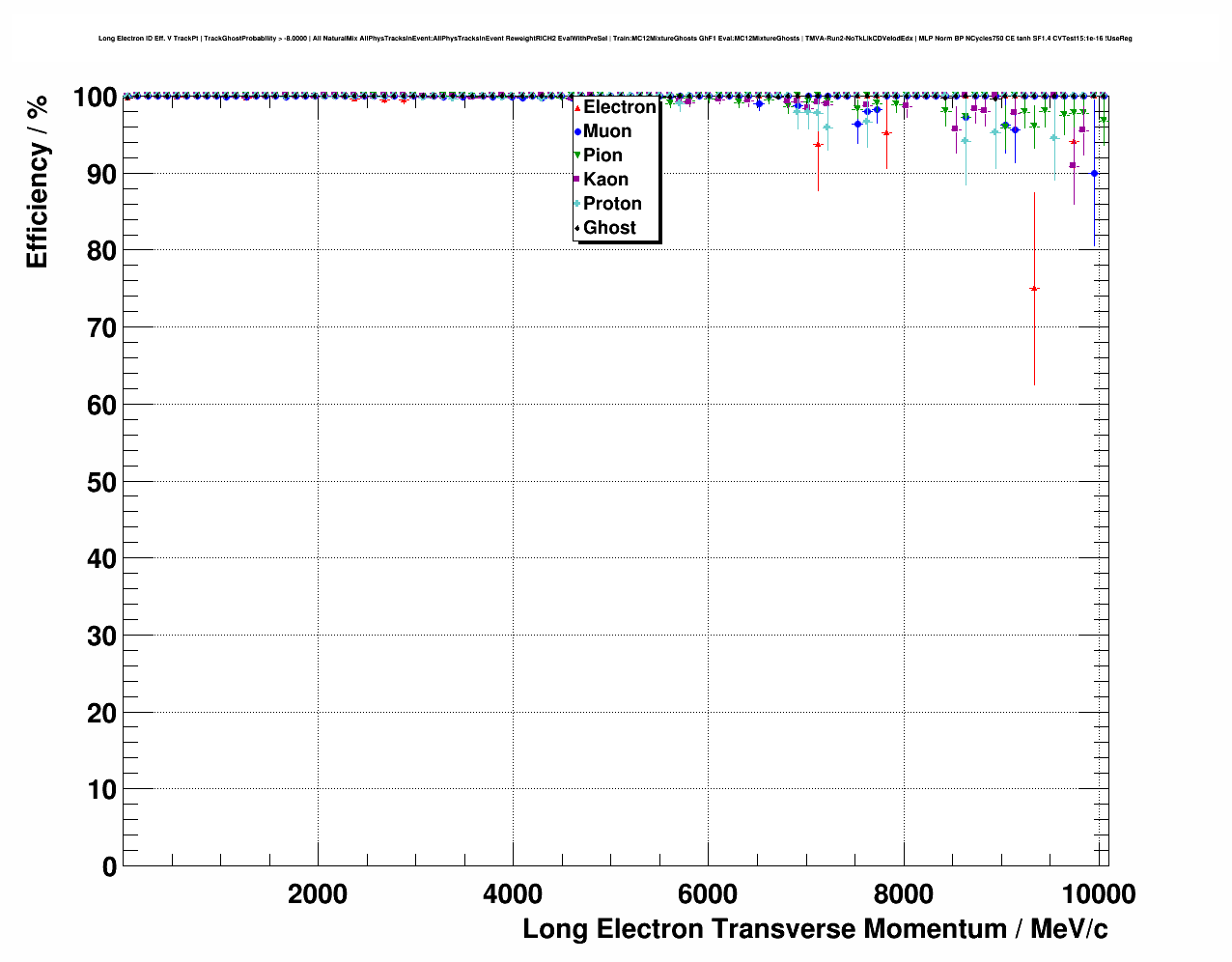Select the blue Muon legend marker
Screen dimensions: 1232x962
(577, 131)
